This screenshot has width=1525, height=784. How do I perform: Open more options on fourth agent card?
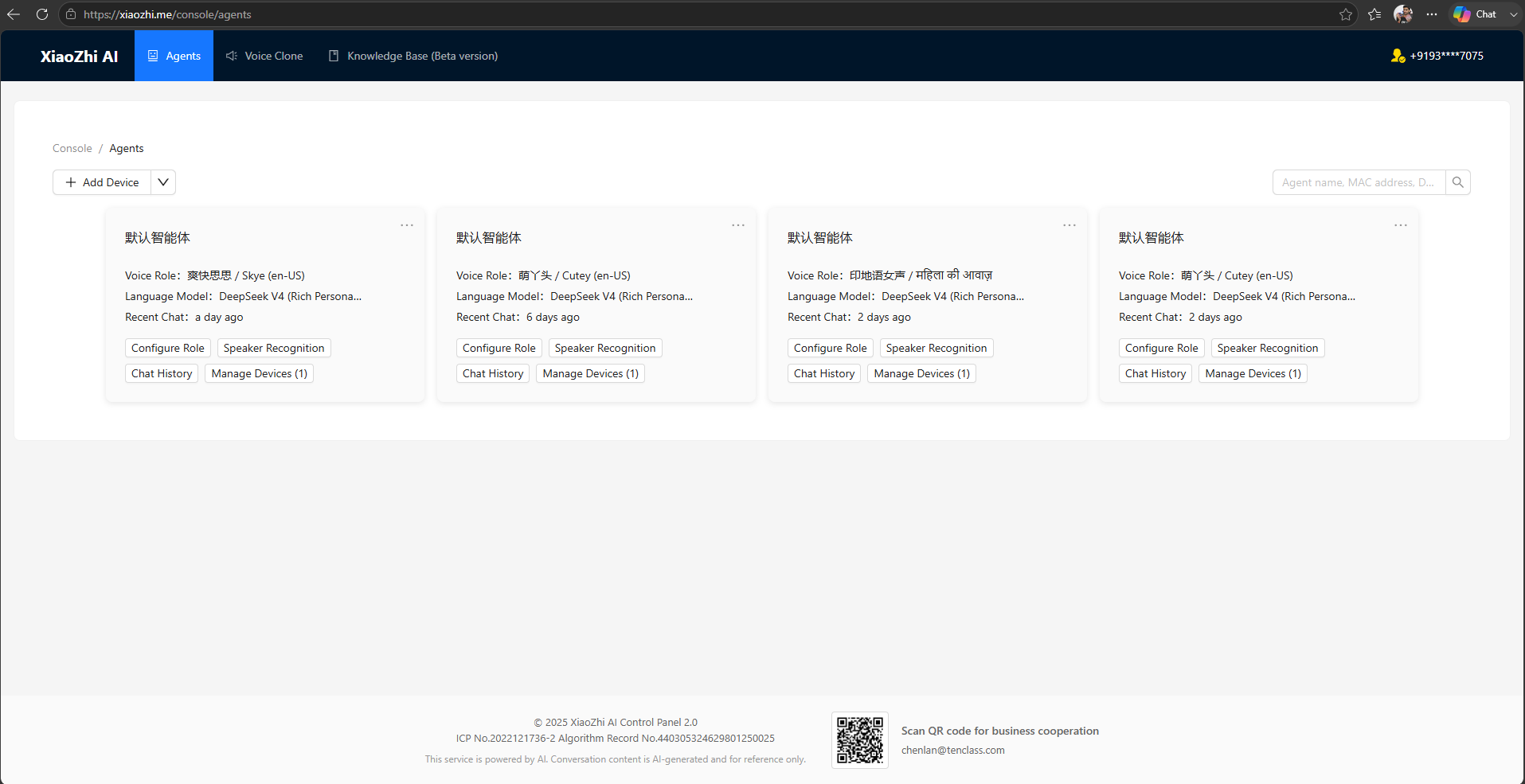(1401, 225)
